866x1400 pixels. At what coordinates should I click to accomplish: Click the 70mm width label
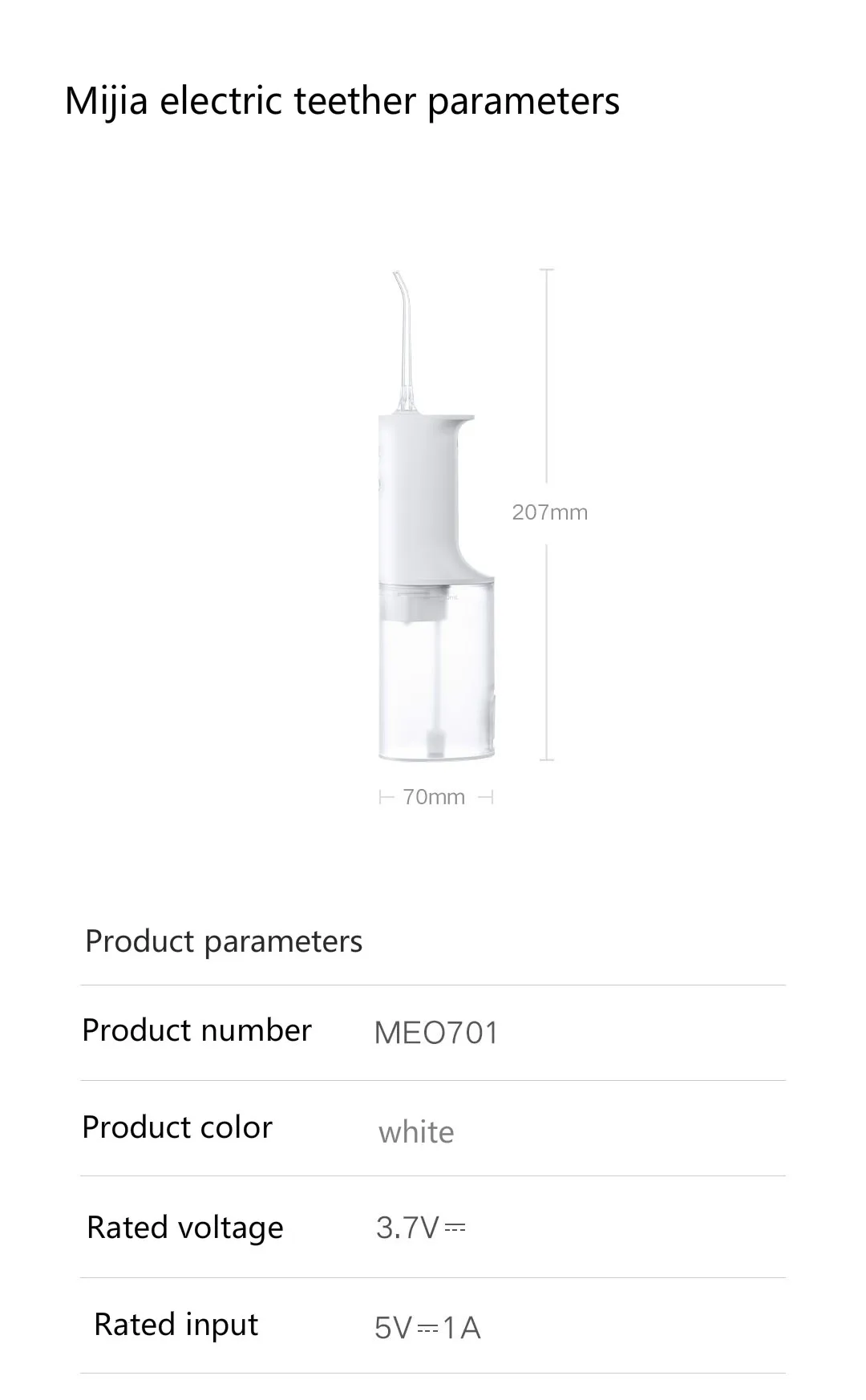coord(434,797)
